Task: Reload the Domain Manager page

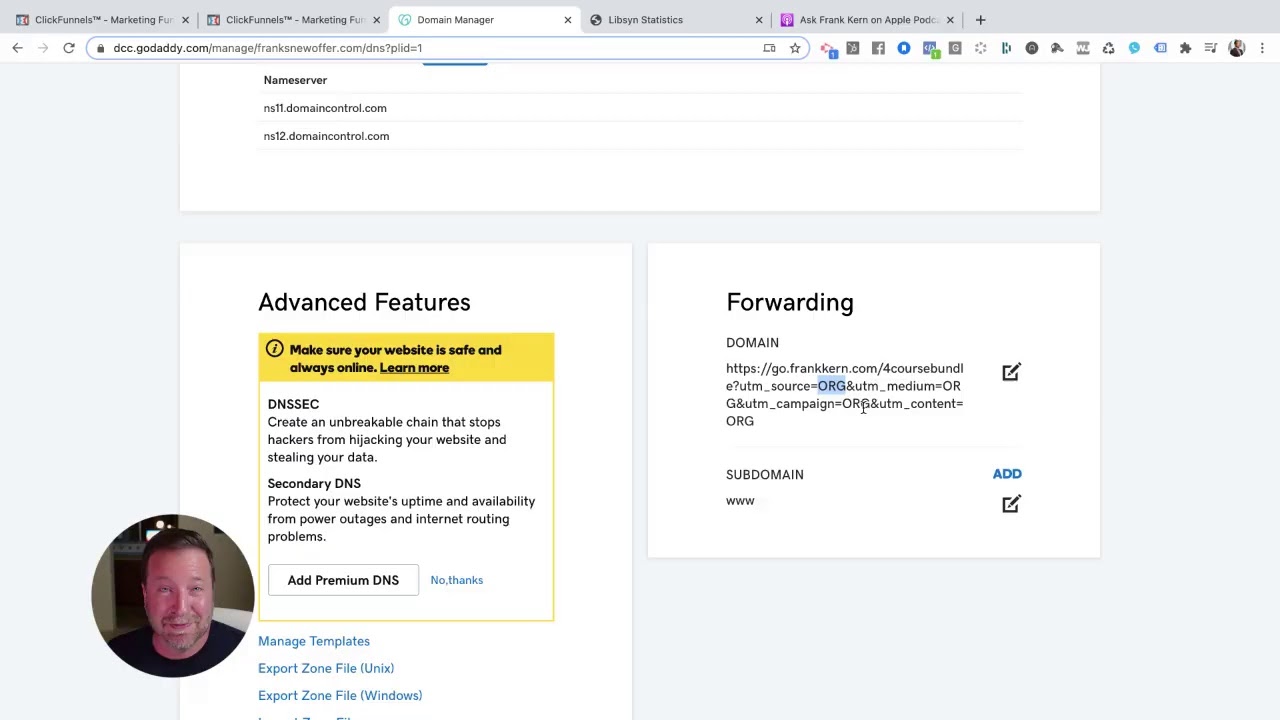Action: click(x=69, y=48)
